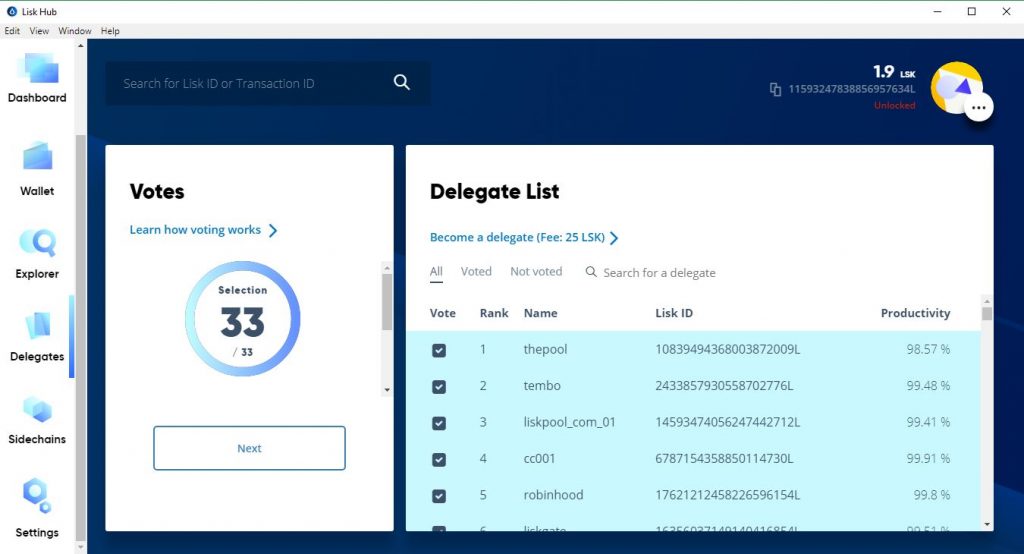The image size is (1024, 554).
Task: Focus the Search for a delegate field
Action: 660,273
